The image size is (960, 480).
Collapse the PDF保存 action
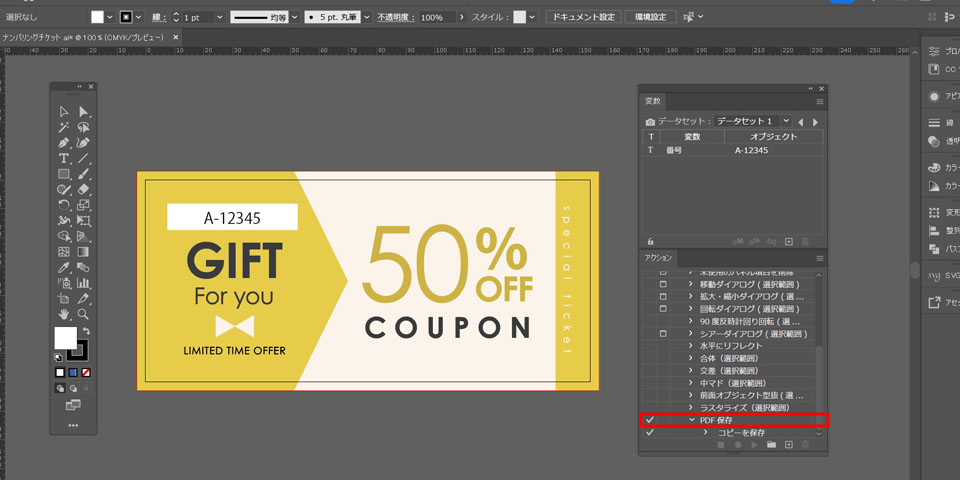click(x=691, y=420)
